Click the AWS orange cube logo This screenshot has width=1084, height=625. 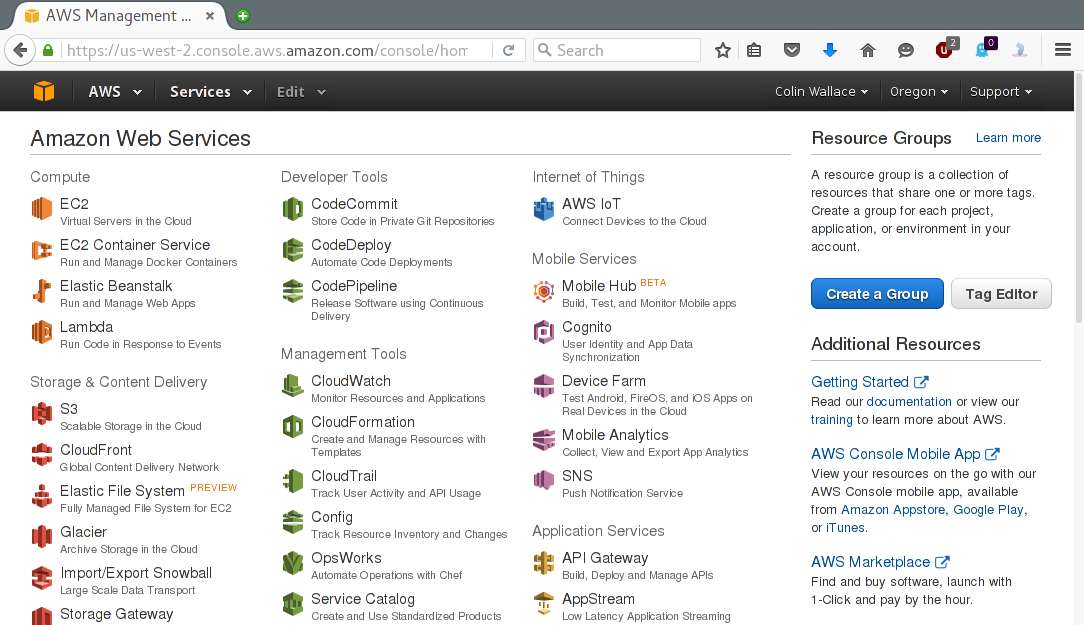[44, 91]
